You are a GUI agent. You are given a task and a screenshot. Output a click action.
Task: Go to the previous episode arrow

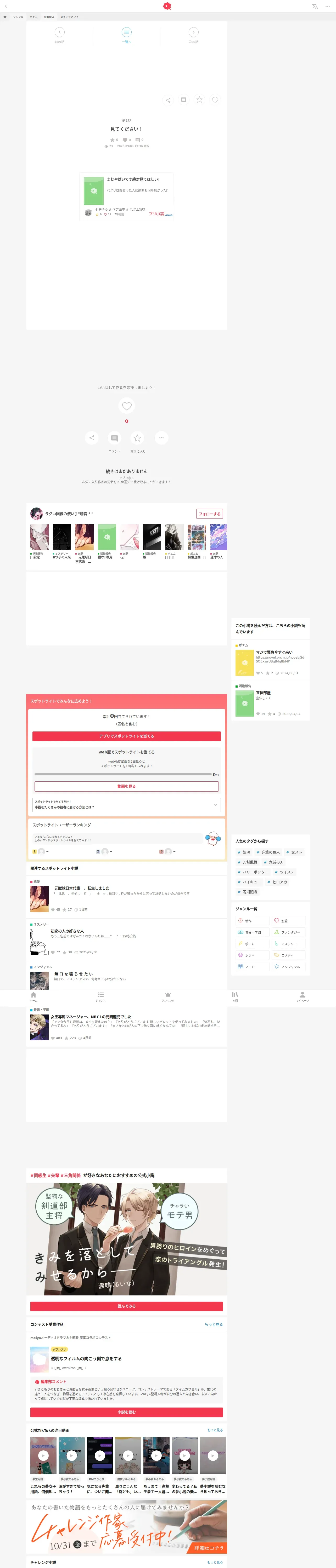[59, 32]
